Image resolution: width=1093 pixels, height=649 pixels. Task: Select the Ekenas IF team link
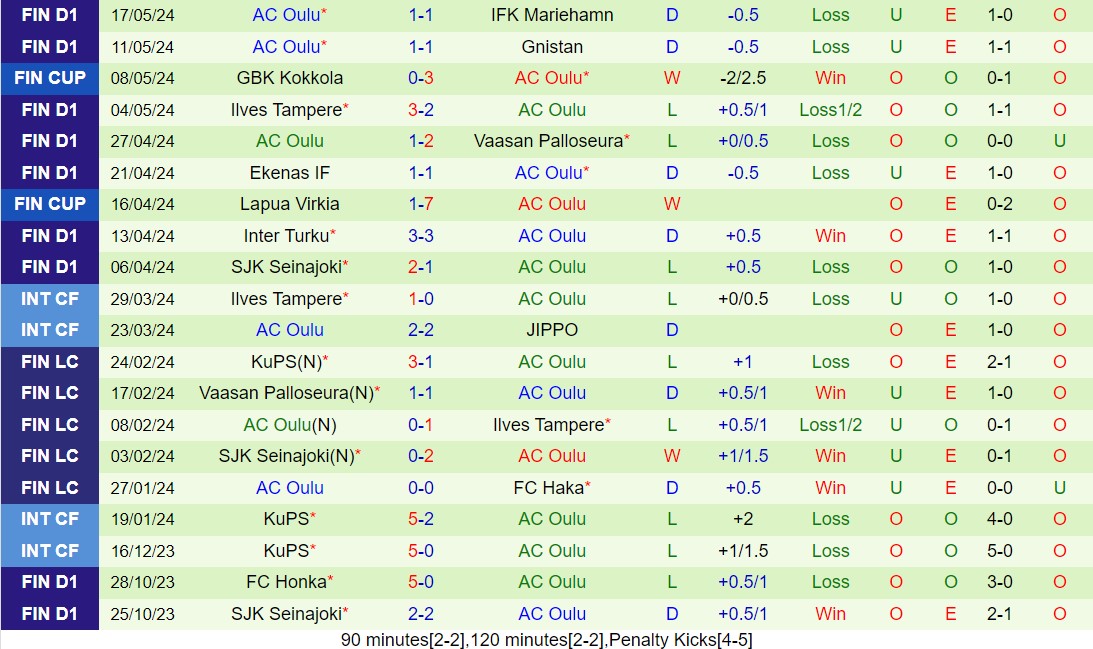point(290,173)
